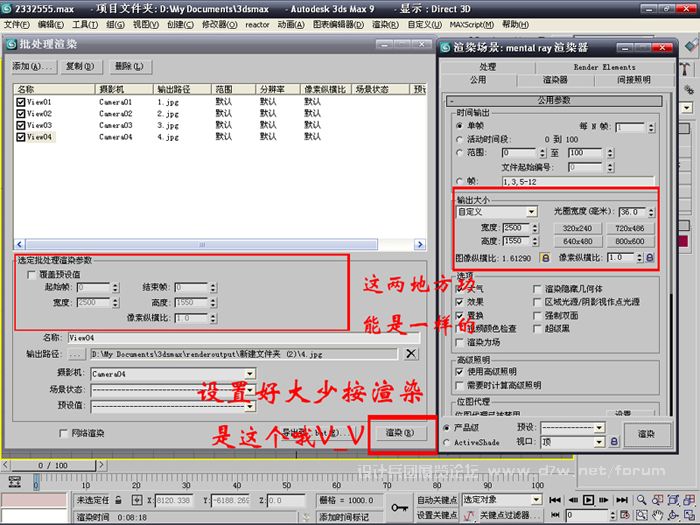Image resolution: width=700 pixels, height=525 pixels.
Task: Clear the output path with X button
Action: (411, 354)
